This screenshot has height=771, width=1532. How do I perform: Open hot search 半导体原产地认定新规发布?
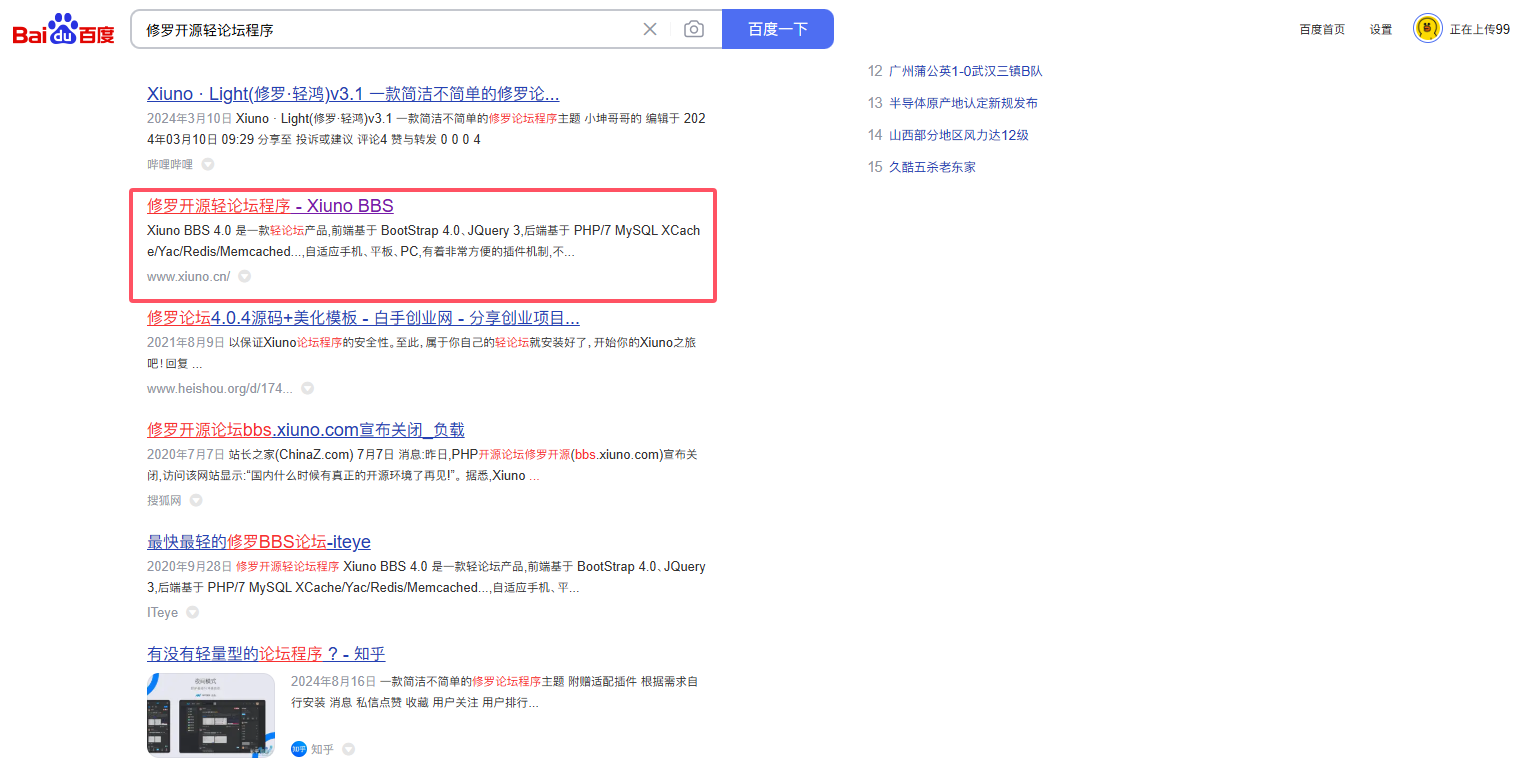pyautogui.click(x=963, y=103)
